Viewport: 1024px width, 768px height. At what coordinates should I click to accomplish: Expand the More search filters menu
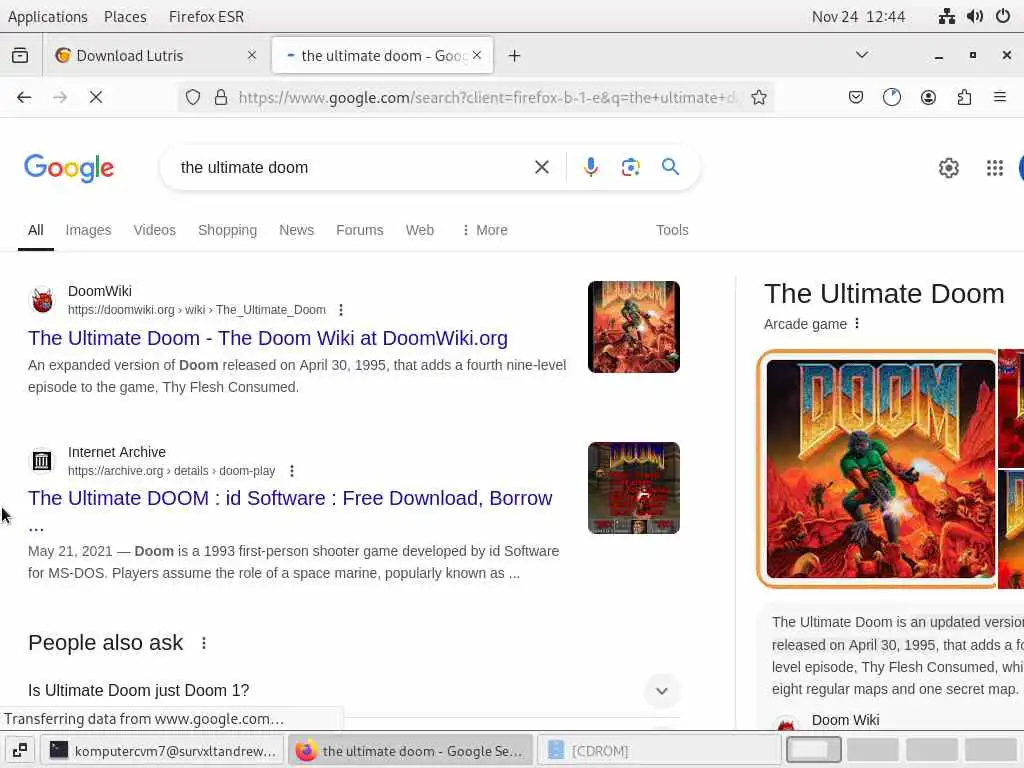click(485, 230)
